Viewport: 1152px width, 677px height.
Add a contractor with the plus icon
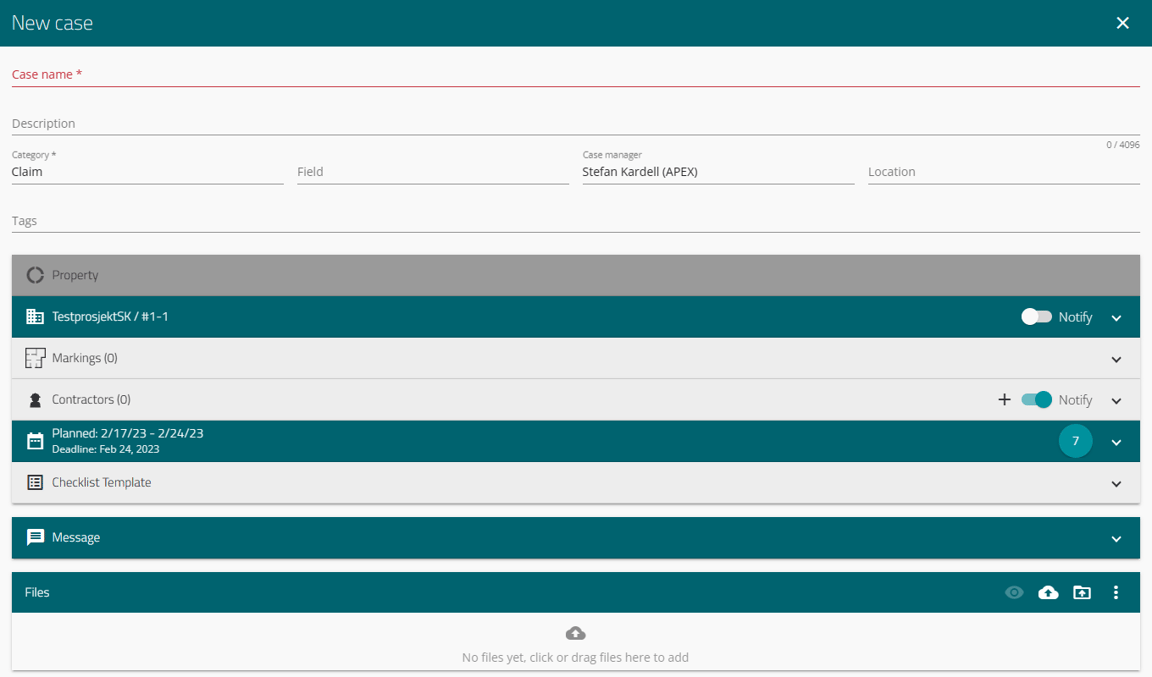point(1004,399)
